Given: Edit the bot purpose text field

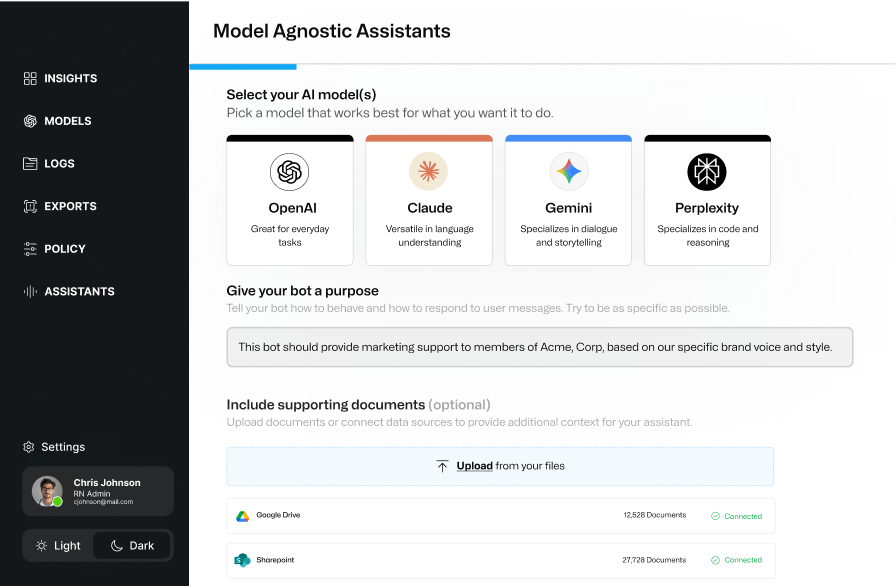Looking at the screenshot, I should click(x=540, y=347).
